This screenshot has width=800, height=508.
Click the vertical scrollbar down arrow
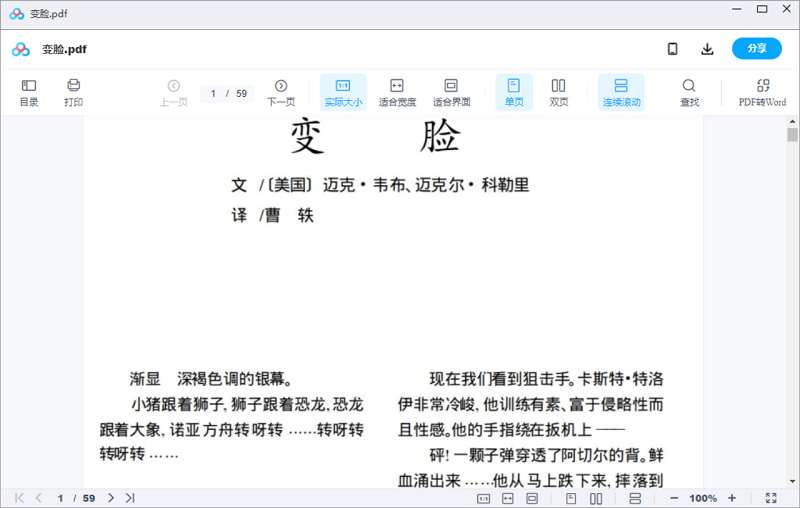tap(792, 482)
